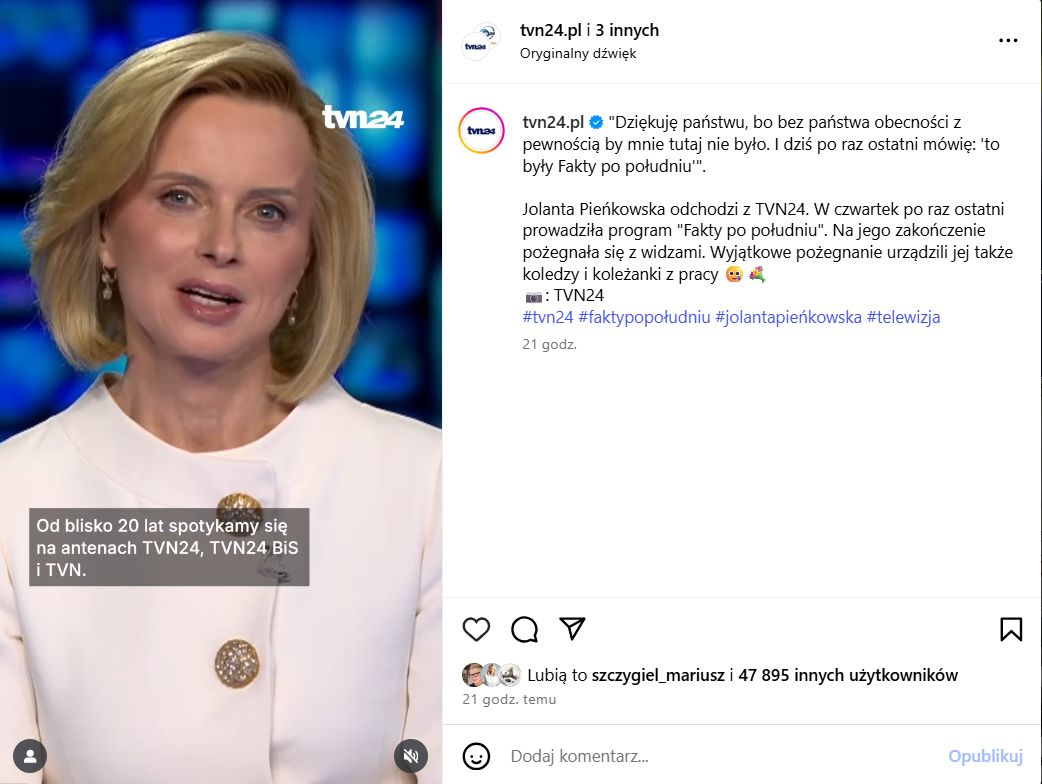Viewport: 1042px width, 784px height.
Task: Open the emoji picker smiley icon
Action: coord(476,756)
